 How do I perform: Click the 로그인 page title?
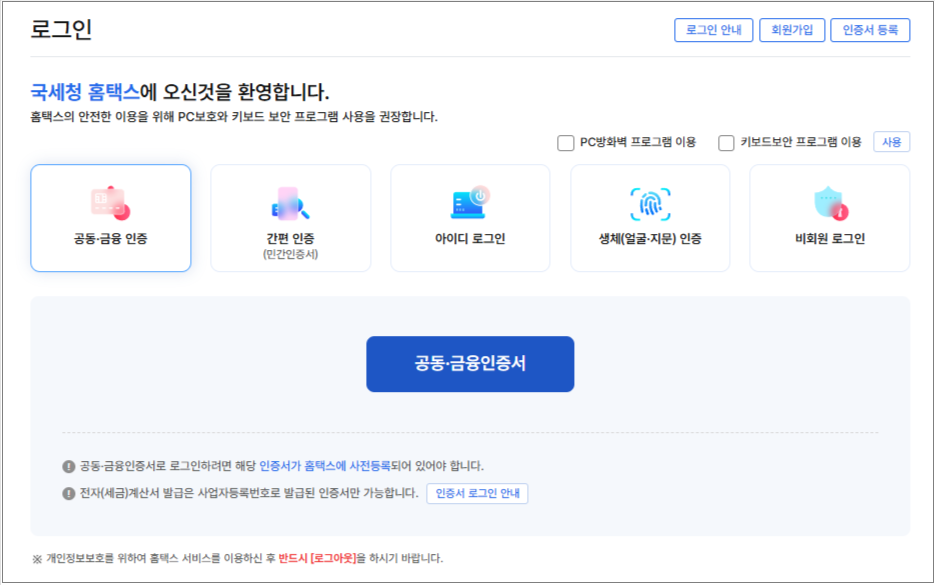[61, 29]
